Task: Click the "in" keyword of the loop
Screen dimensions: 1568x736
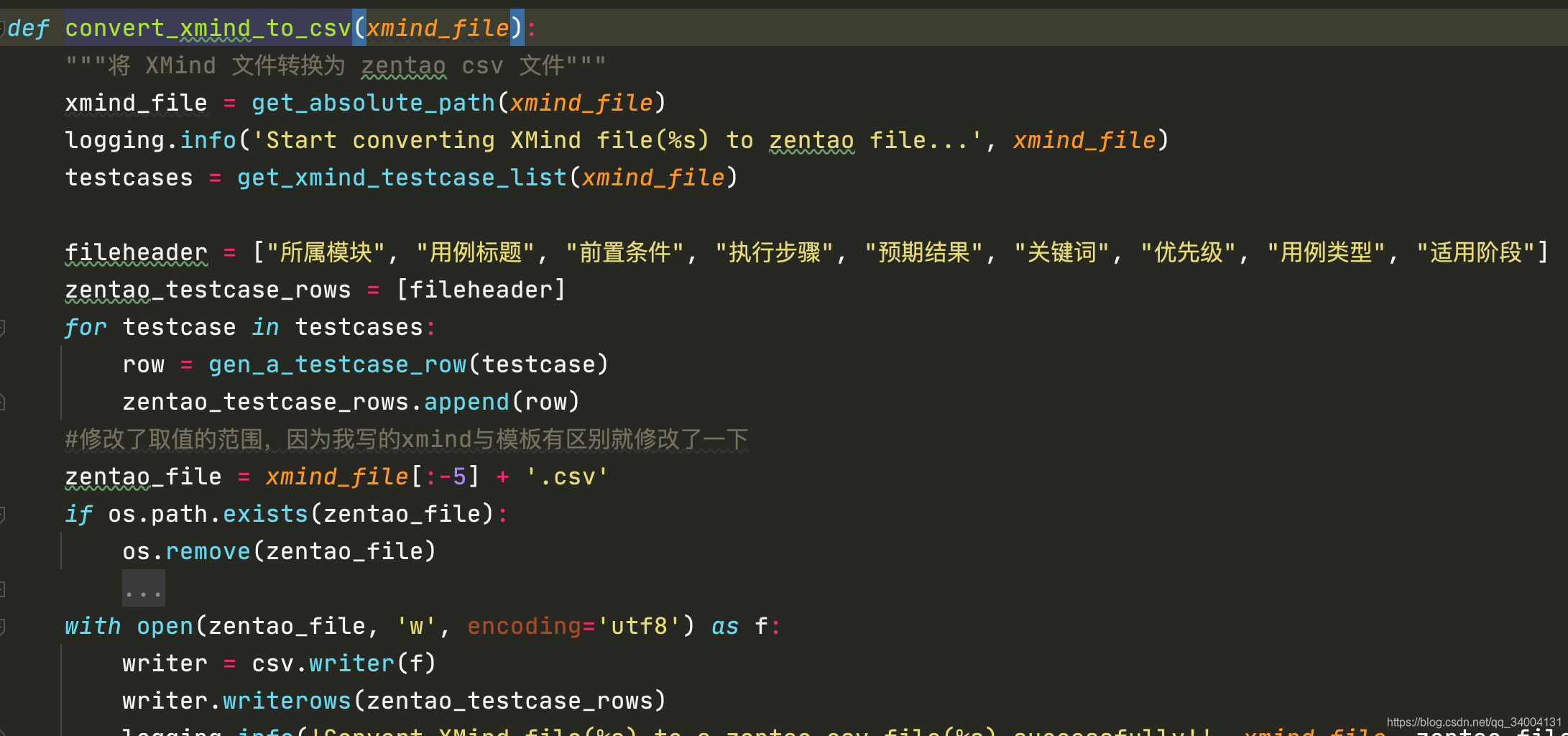Action: (x=265, y=328)
